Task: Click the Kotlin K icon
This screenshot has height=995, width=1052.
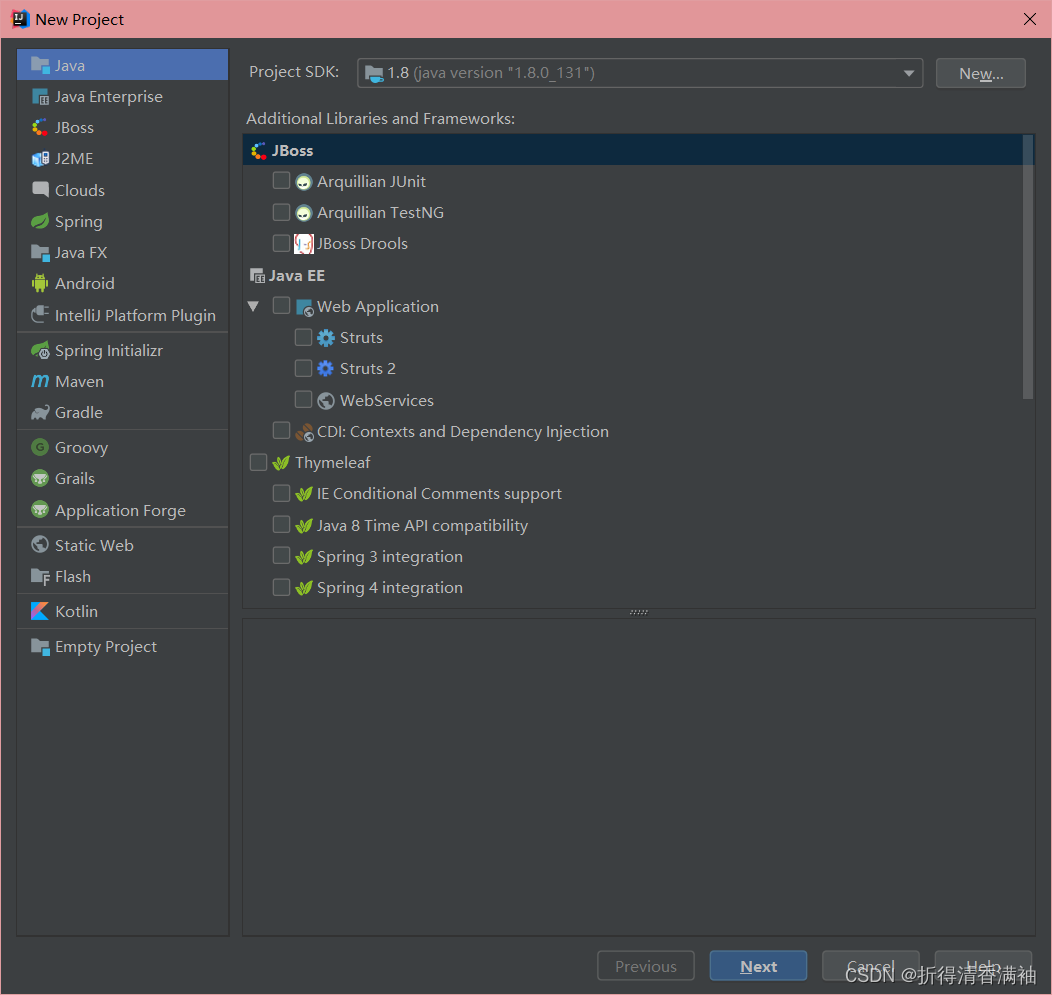Action: [x=40, y=611]
